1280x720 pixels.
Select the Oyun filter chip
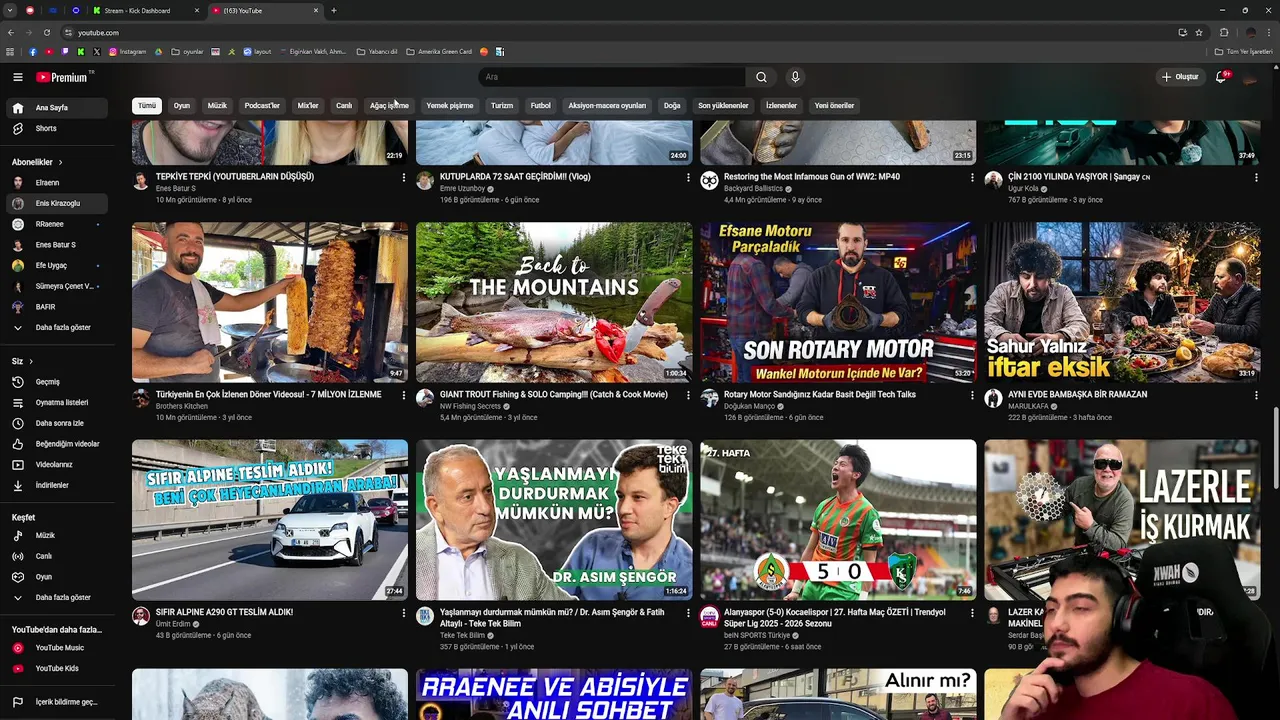pyautogui.click(x=182, y=106)
